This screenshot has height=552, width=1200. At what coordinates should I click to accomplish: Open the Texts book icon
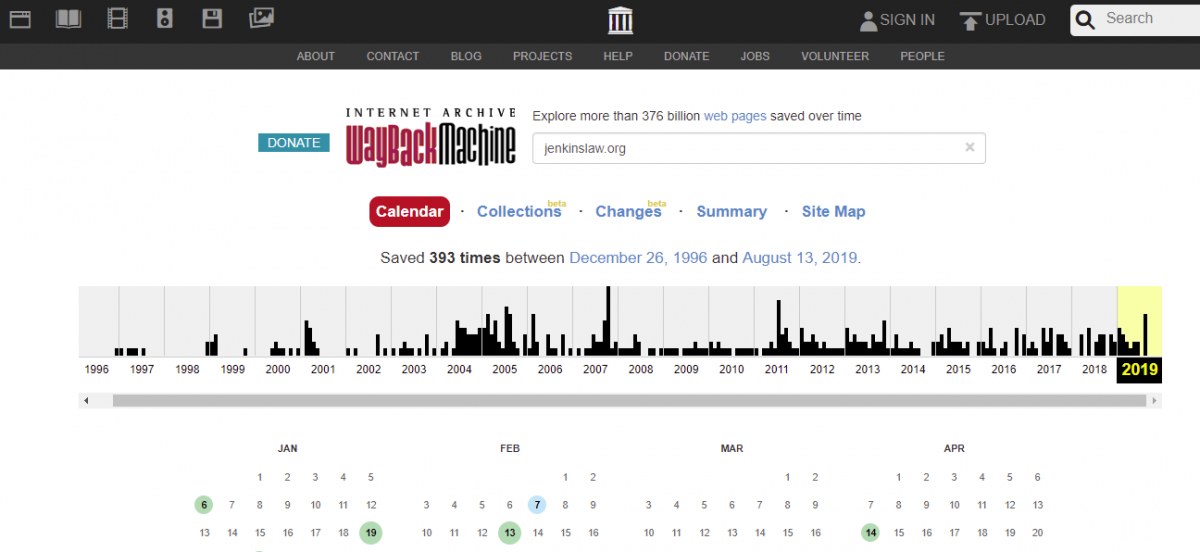coord(68,18)
